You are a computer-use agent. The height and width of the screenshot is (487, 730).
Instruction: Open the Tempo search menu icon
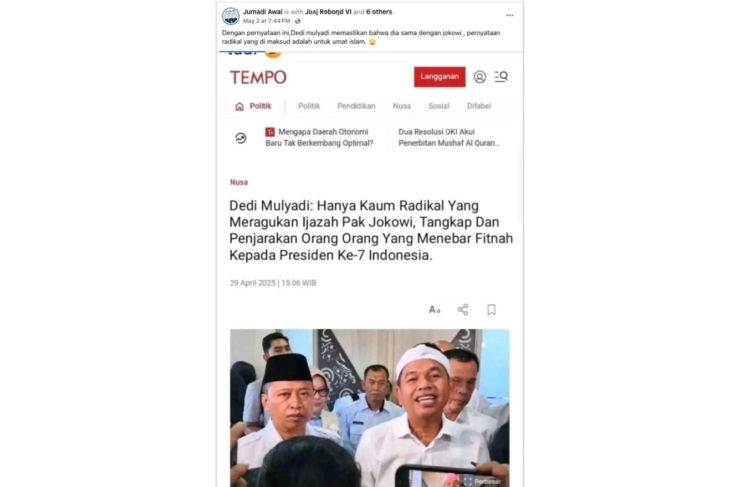click(x=501, y=76)
